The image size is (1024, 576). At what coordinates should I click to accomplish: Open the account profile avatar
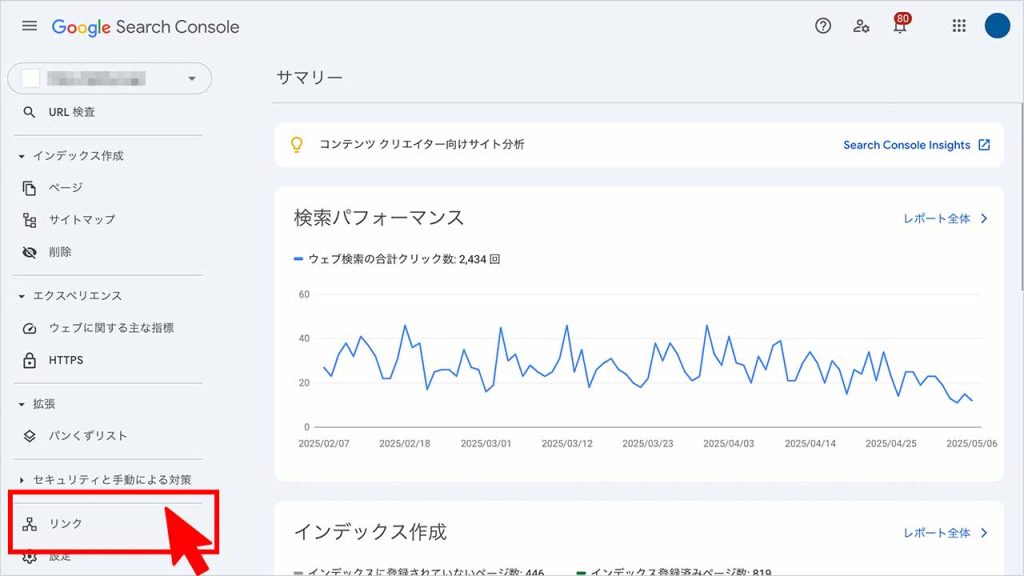pyautogui.click(x=997, y=26)
